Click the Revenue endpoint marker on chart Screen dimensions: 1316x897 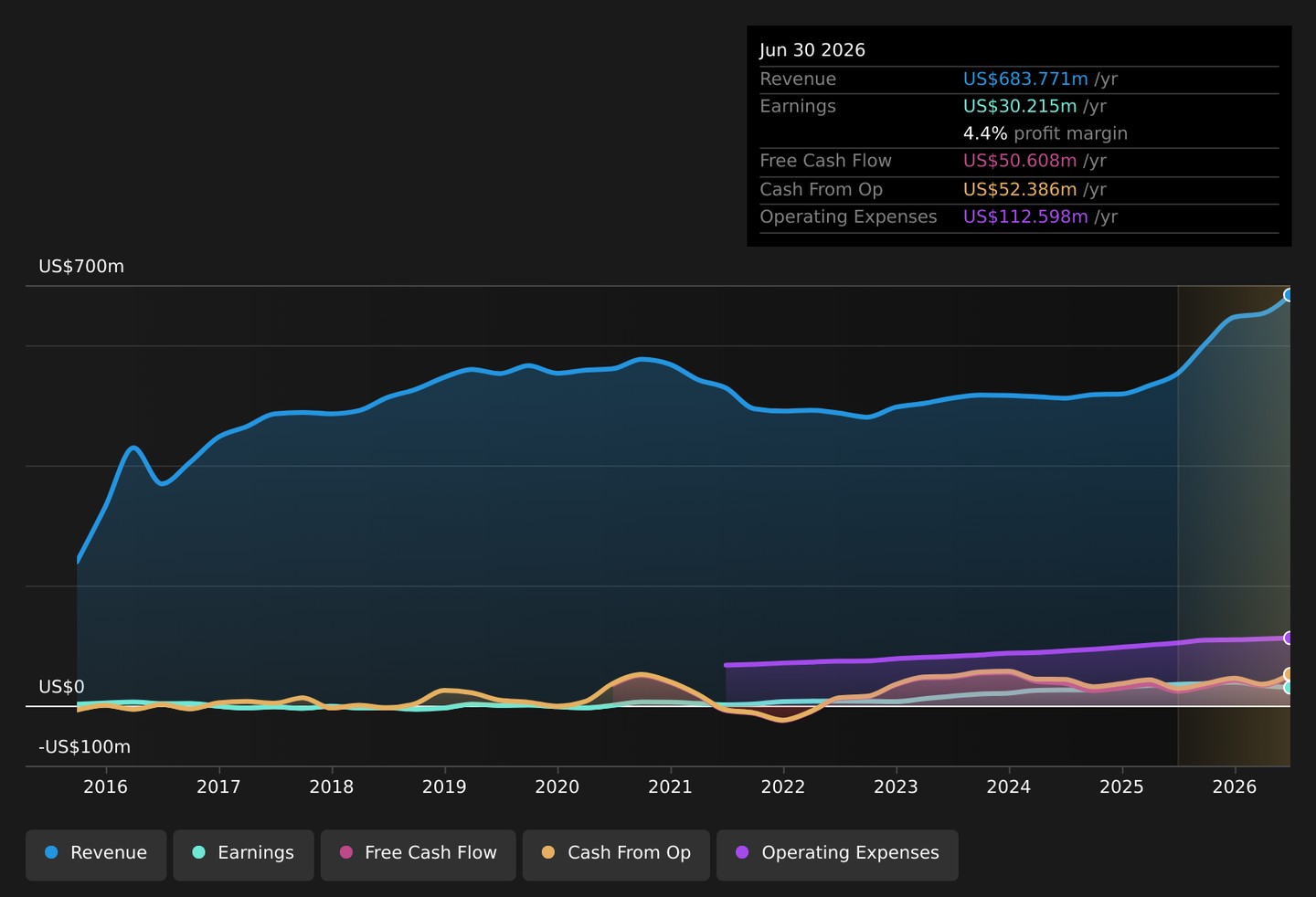point(1289,295)
